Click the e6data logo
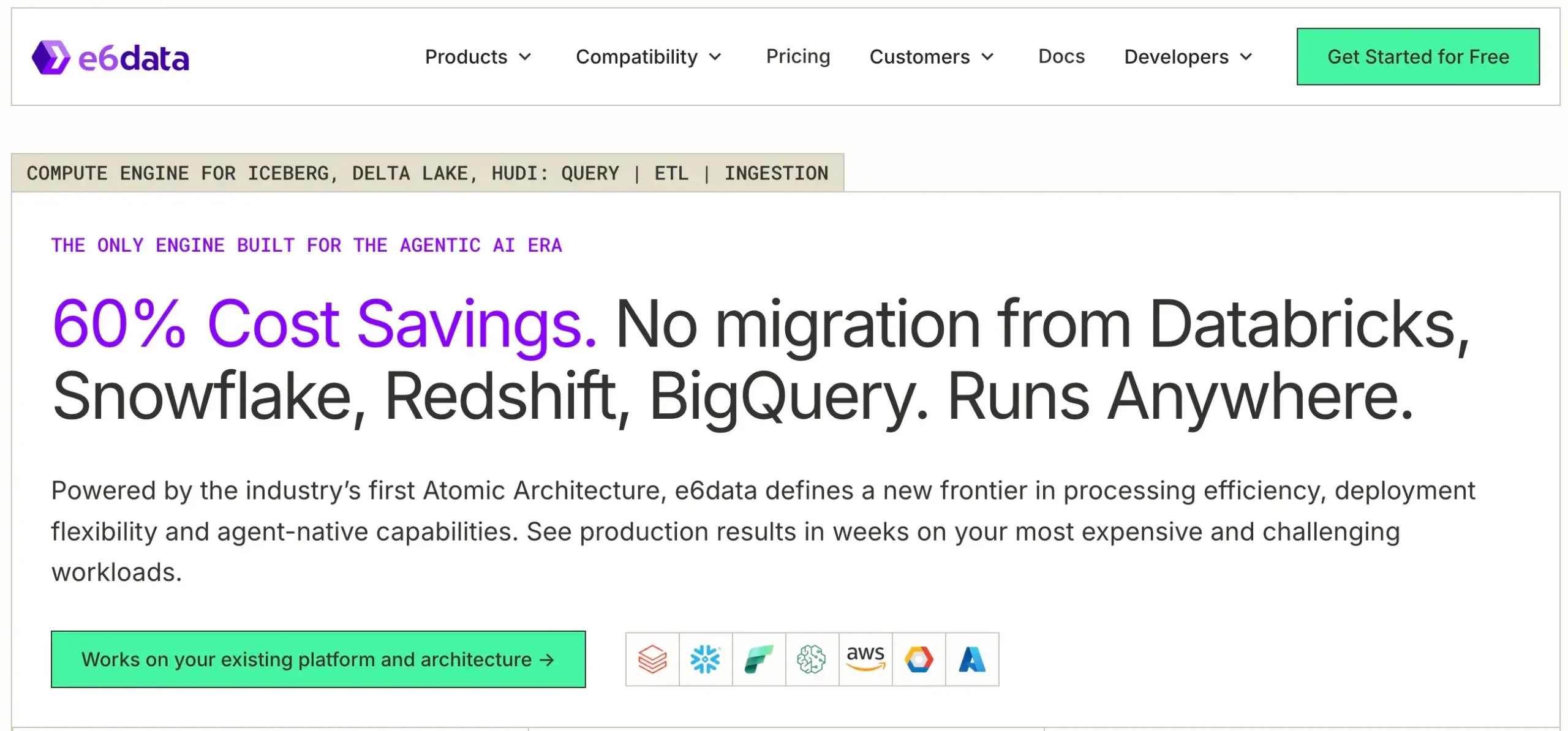The image size is (1568, 731). (x=110, y=58)
